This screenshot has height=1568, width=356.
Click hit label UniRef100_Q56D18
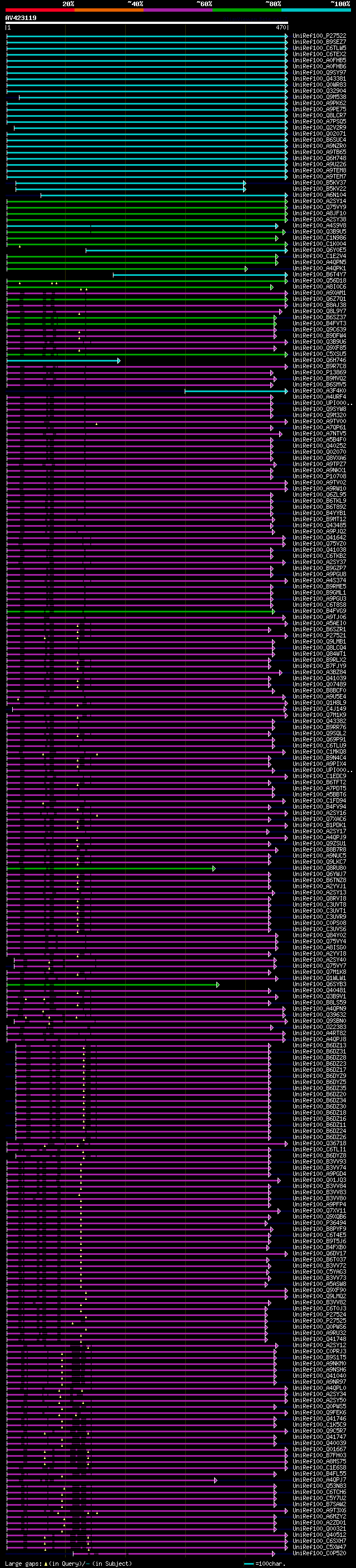point(319,280)
